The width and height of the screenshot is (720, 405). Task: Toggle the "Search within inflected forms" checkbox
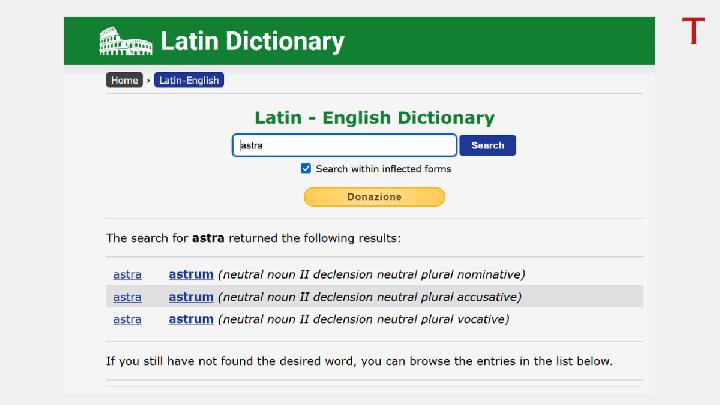point(306,169)
